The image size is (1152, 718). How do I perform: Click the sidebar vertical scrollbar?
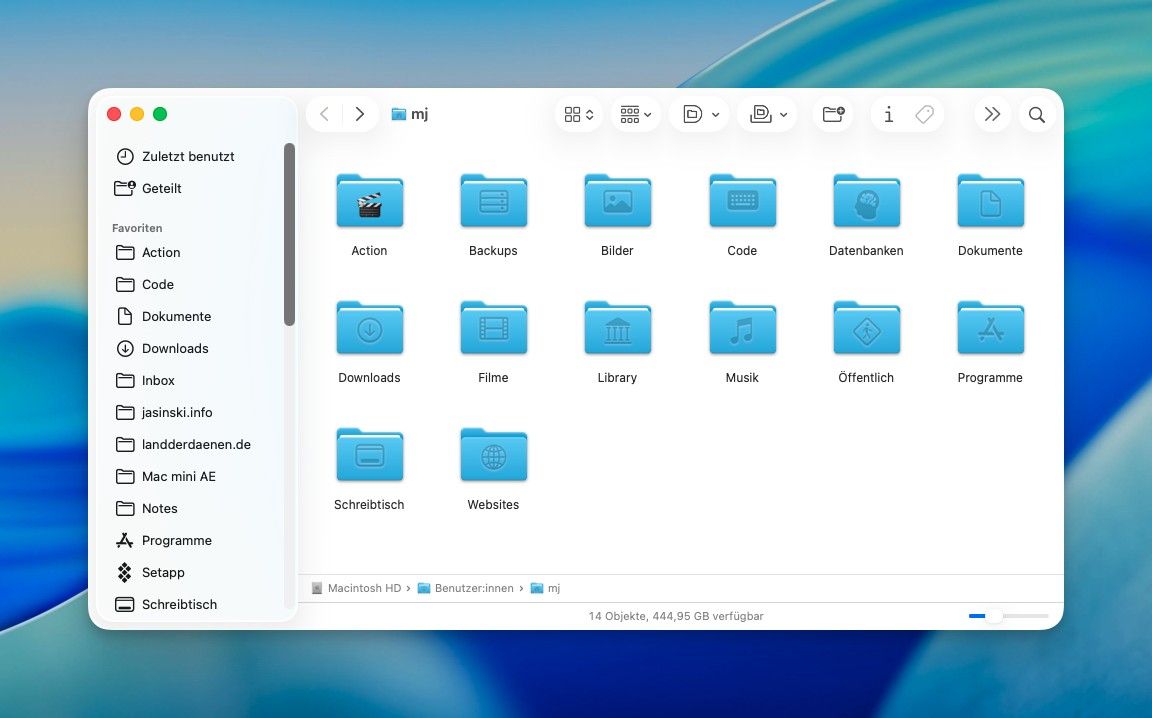[289, 235]
